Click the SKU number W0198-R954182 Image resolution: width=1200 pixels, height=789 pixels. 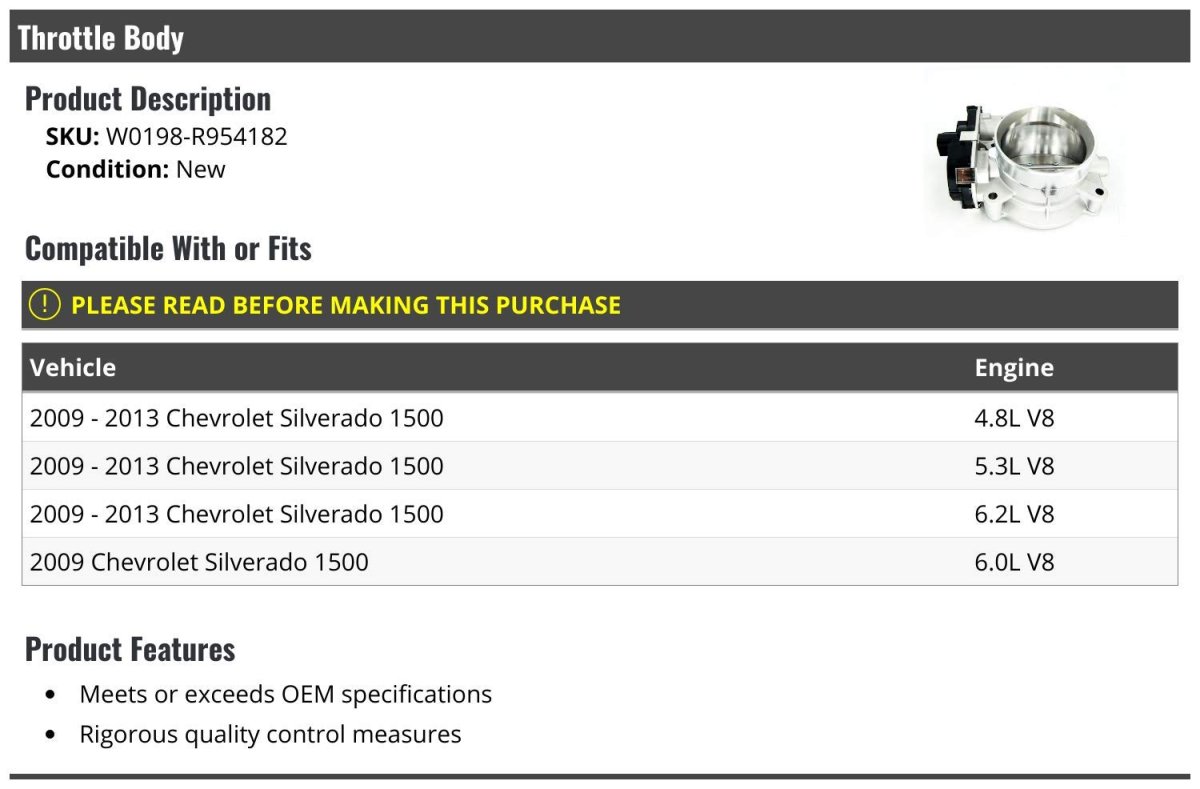tap(196, 136)
